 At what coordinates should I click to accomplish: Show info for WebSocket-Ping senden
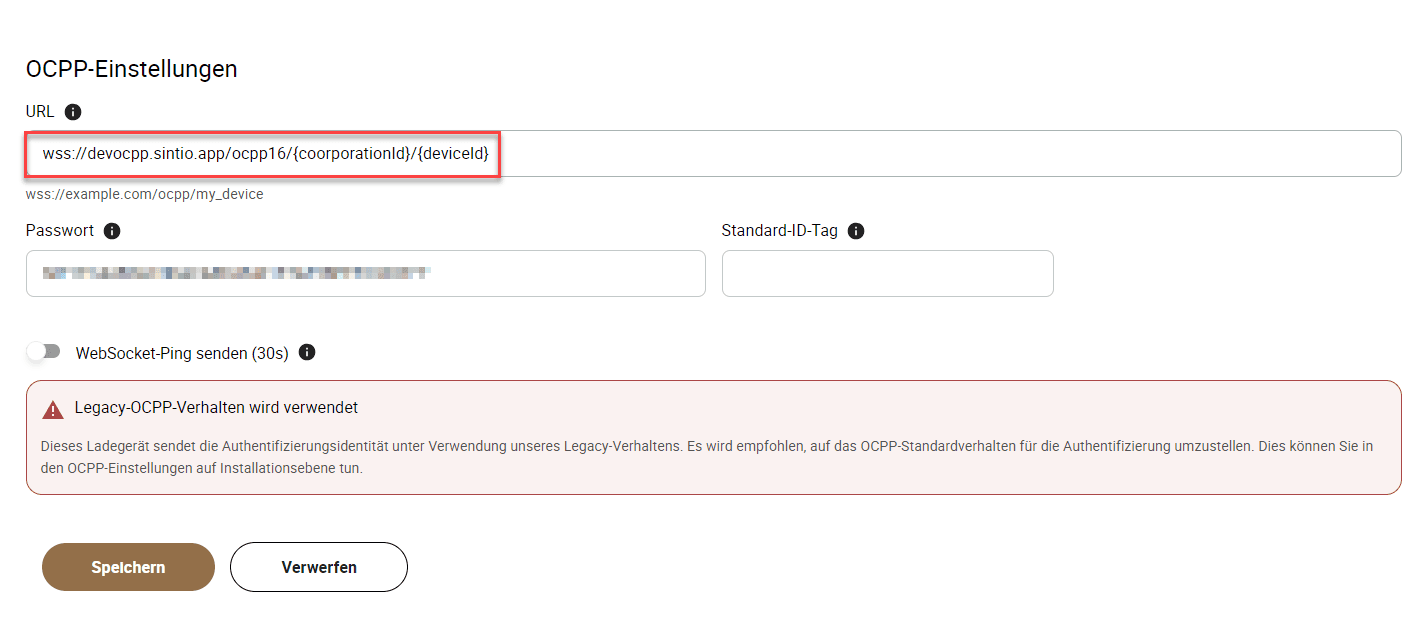(x=307, y=353)
